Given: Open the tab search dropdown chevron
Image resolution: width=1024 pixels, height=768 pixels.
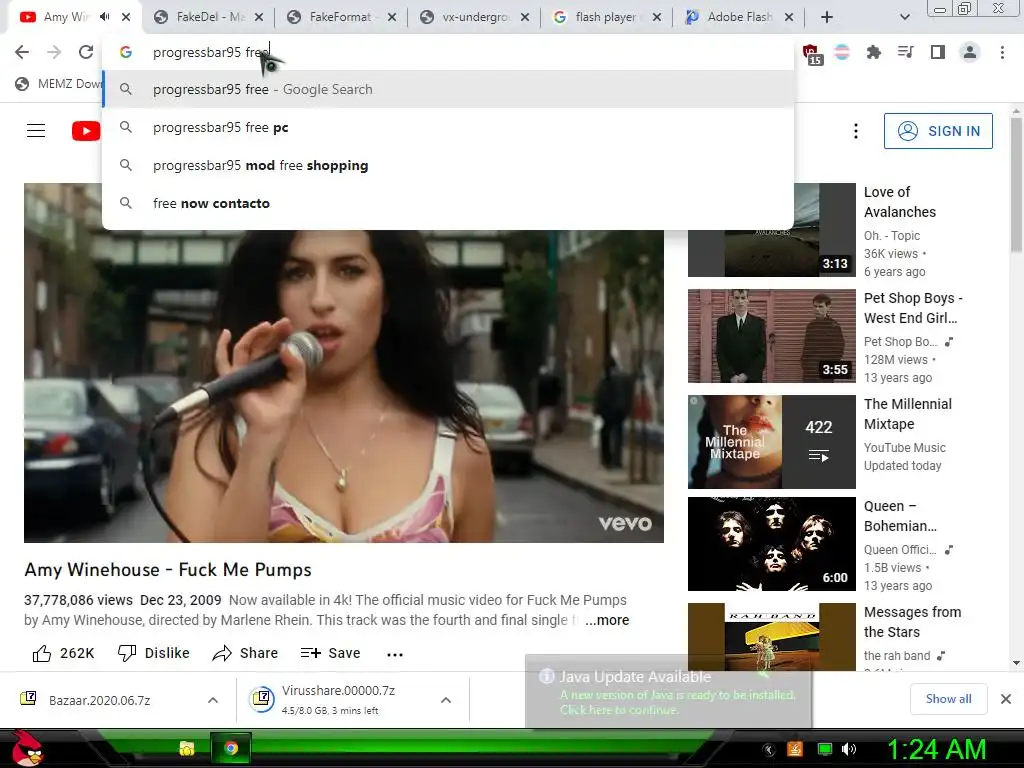Looking at the screenshot, I should (904, 17).
